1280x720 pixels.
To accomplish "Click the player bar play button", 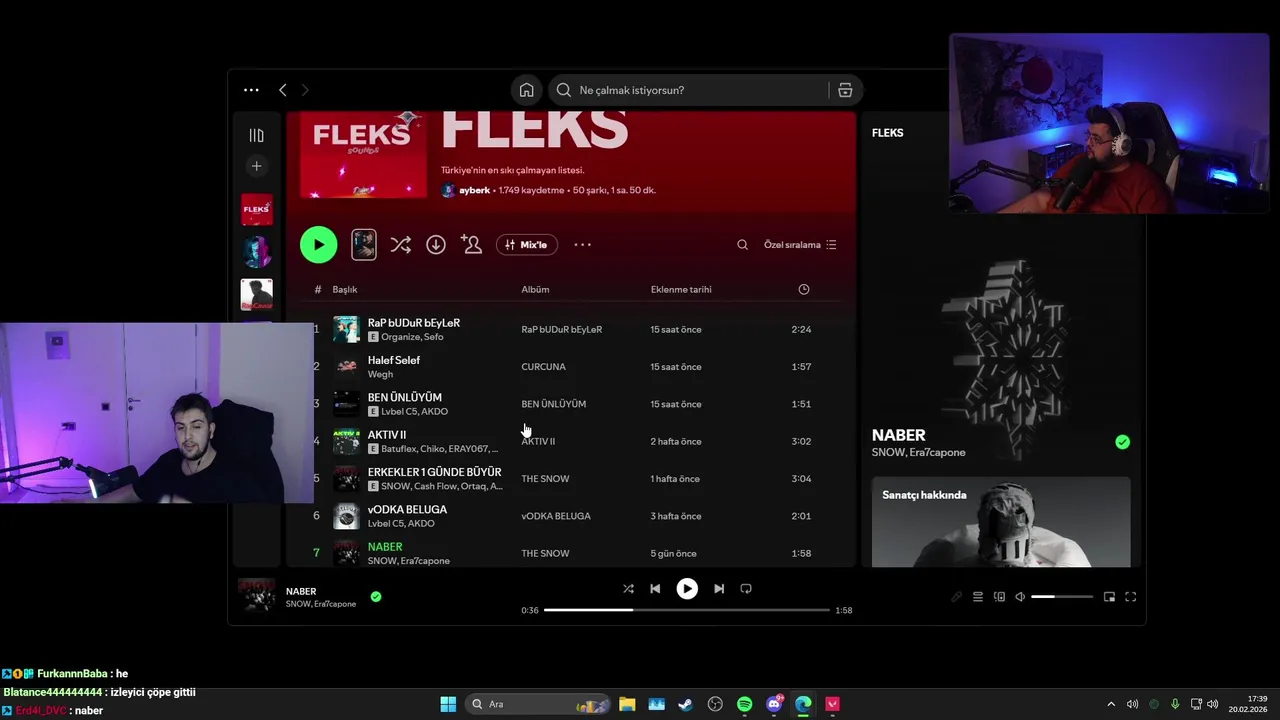I will click(x=687, y=589).
